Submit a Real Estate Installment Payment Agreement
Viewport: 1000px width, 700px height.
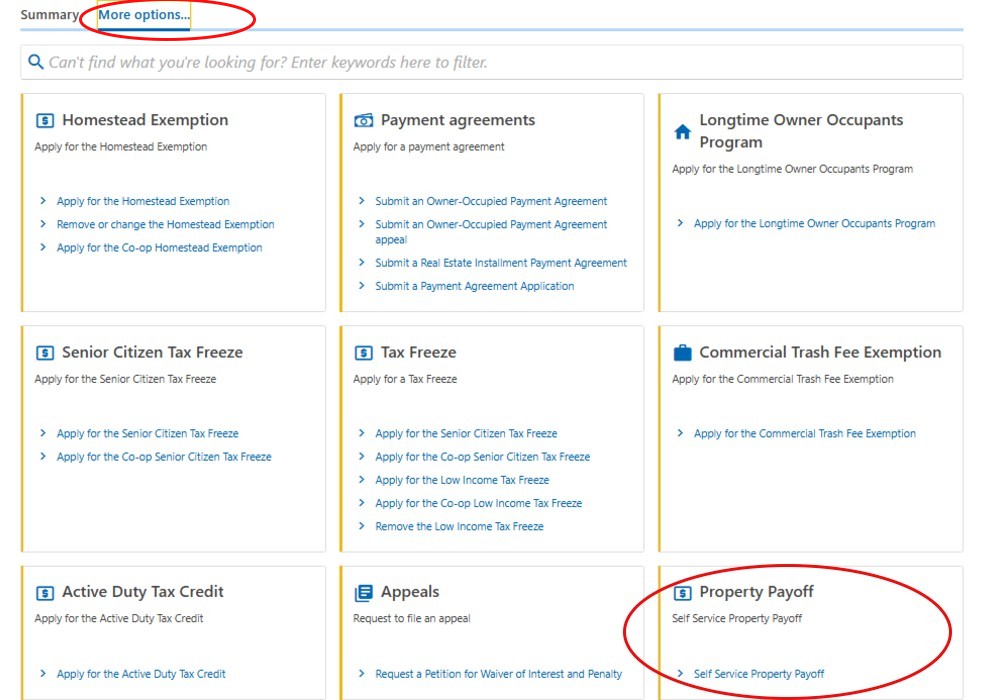[501, 263]
